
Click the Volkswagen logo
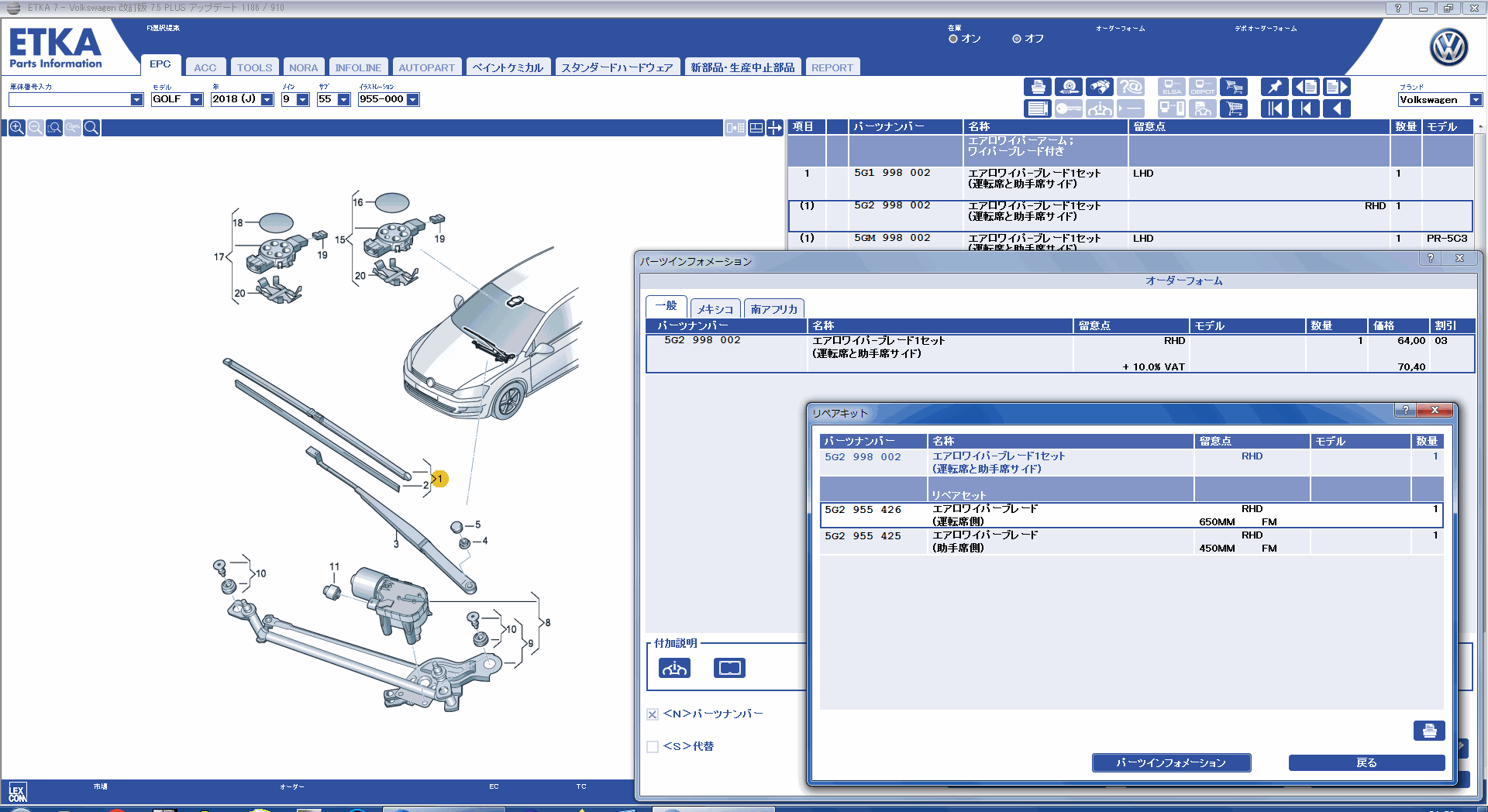tap(1448, 47)
